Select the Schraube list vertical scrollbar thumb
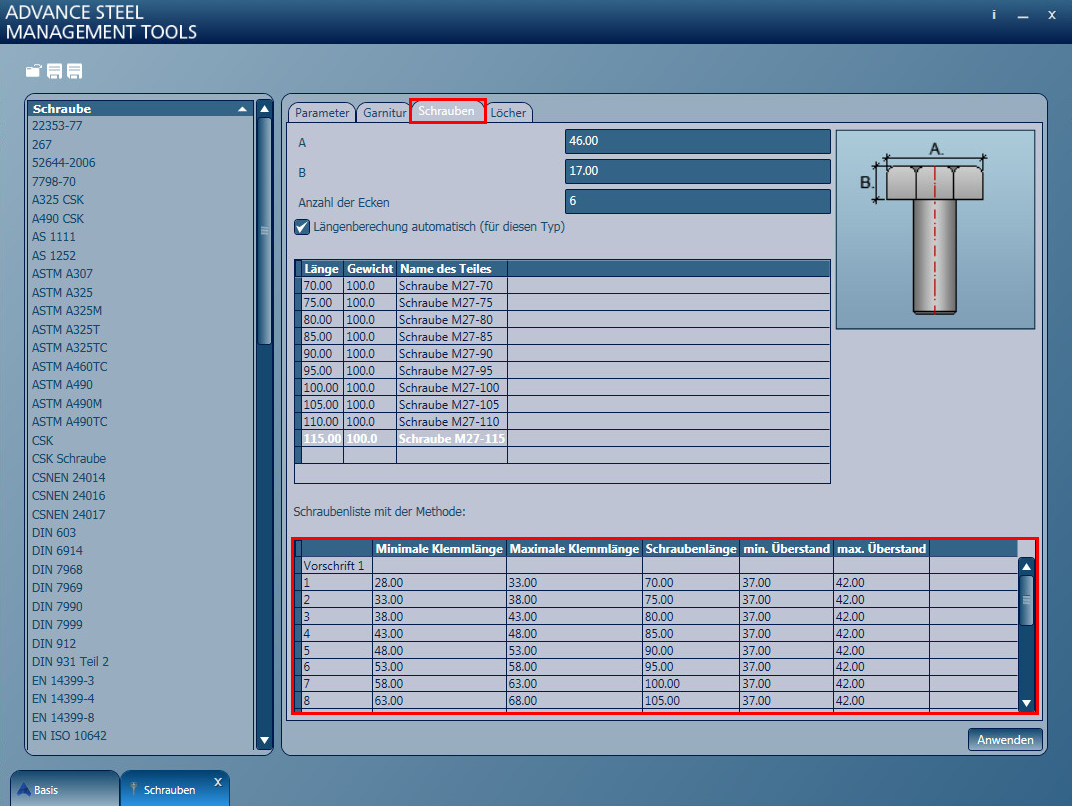Screen dimensions: 1072x806 (264, 231)
